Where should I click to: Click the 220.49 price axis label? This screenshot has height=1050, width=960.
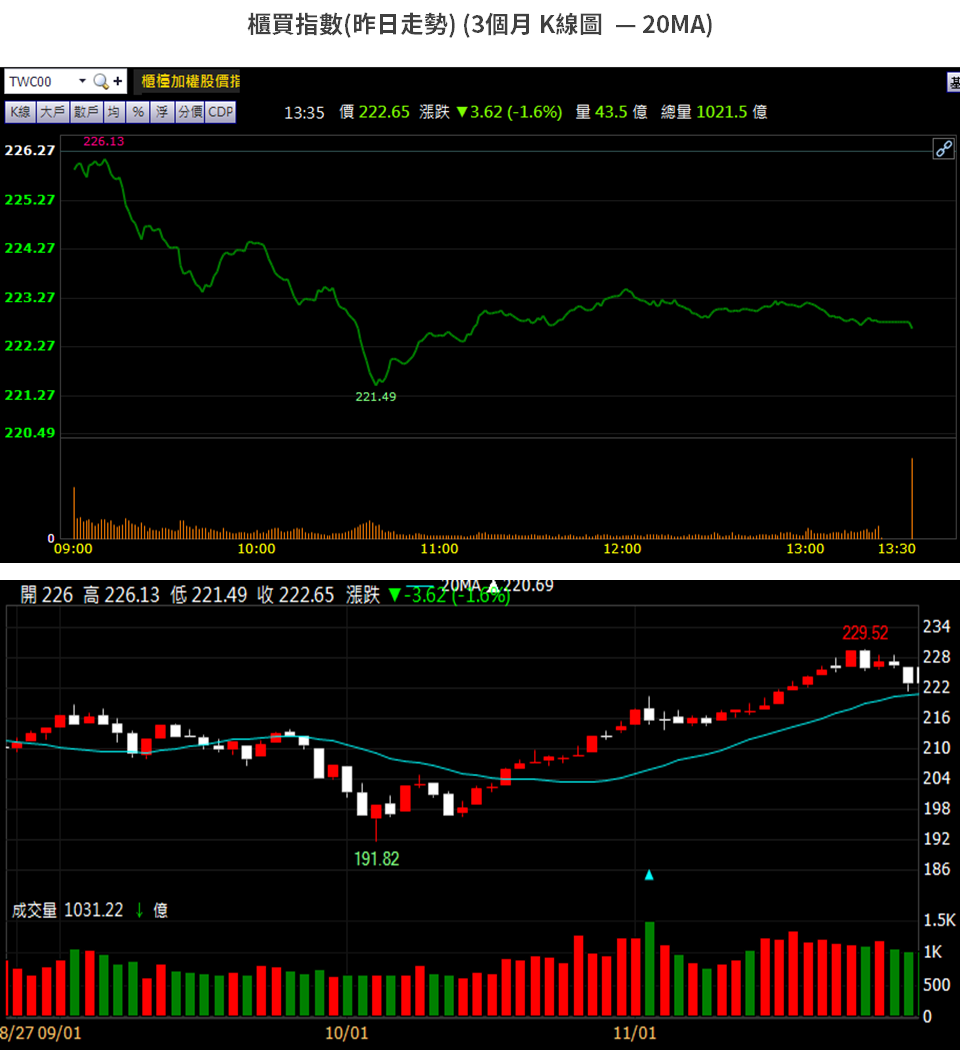click(x=29, y=433)
